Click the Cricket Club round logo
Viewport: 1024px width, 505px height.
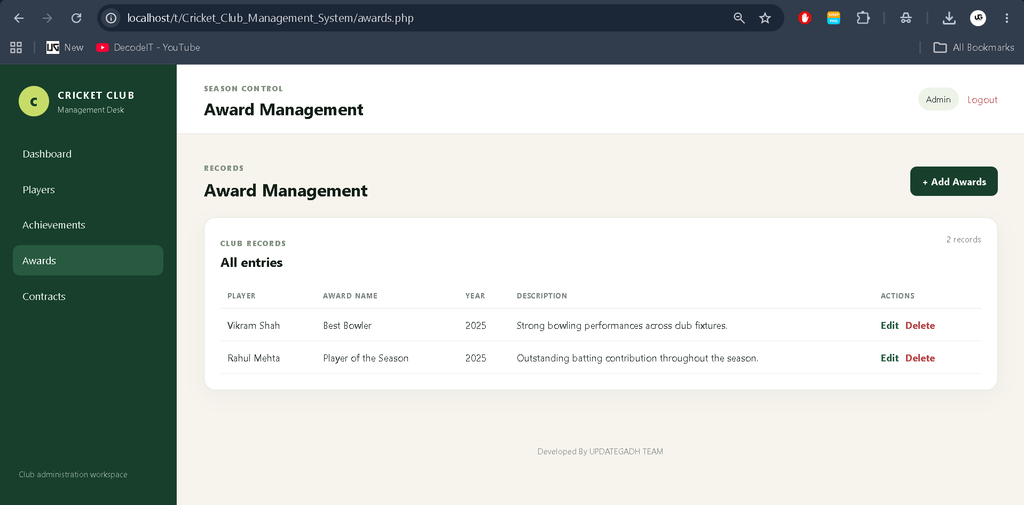coord(34,101)
